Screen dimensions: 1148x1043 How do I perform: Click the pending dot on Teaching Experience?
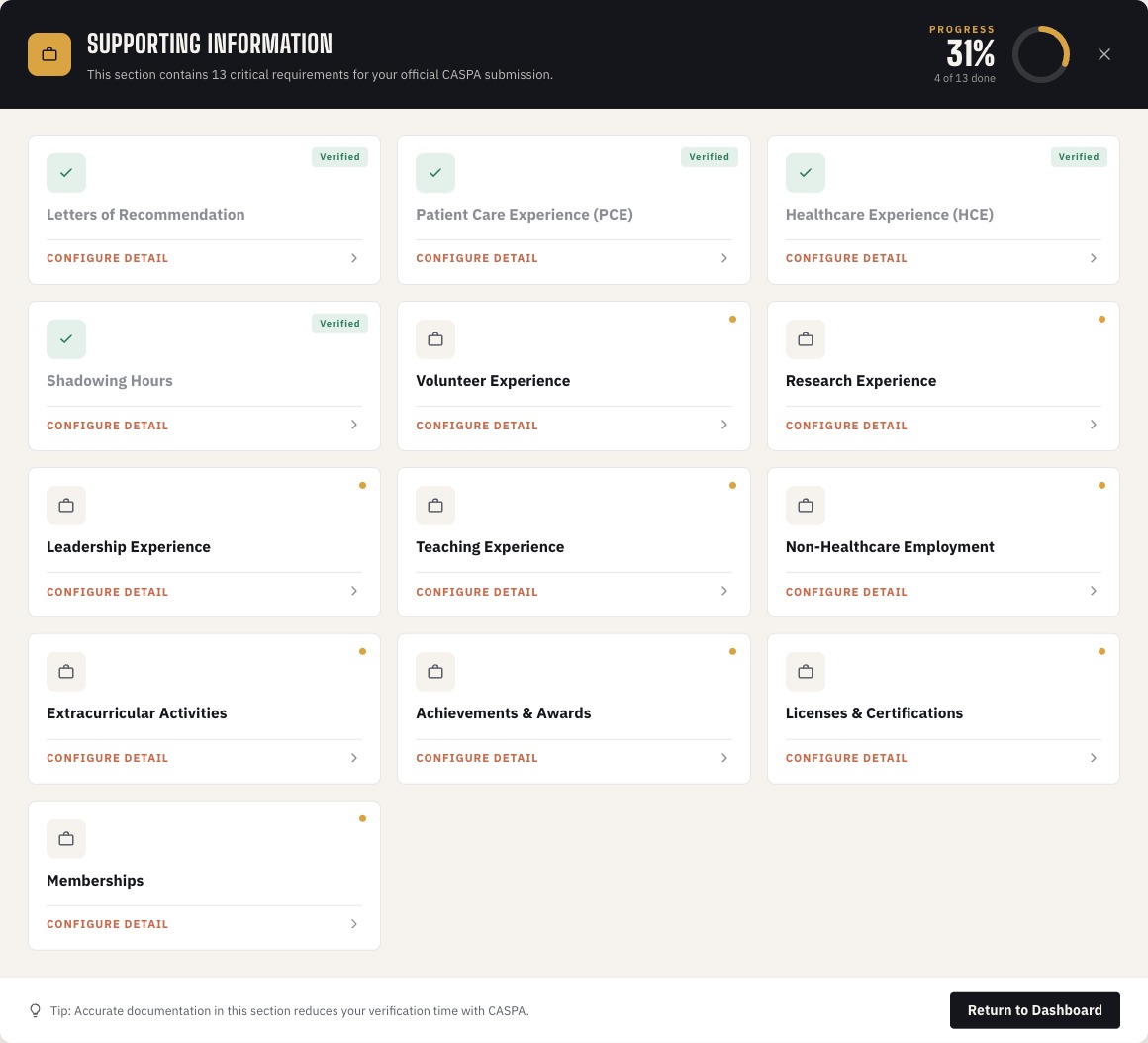tap(732, 485)
